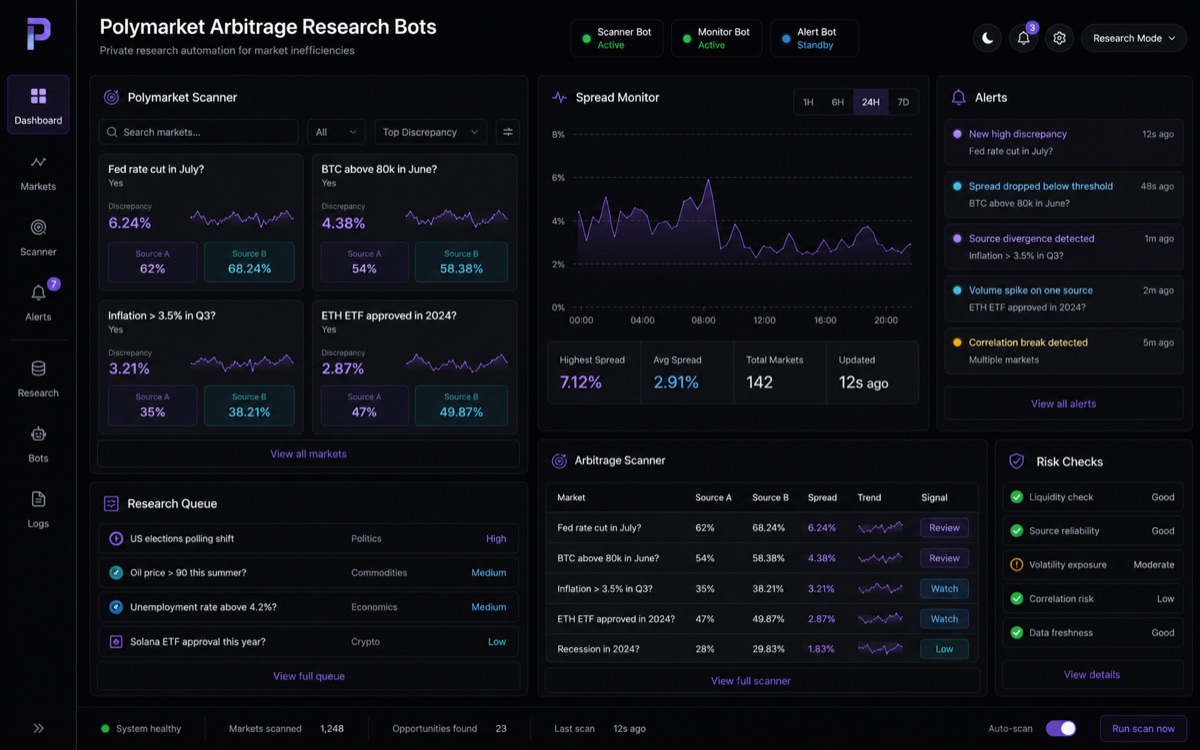Select the 24H time range tab
Image resolution: width=1200 pixels, height=750 pixels.
pos(871,102)
